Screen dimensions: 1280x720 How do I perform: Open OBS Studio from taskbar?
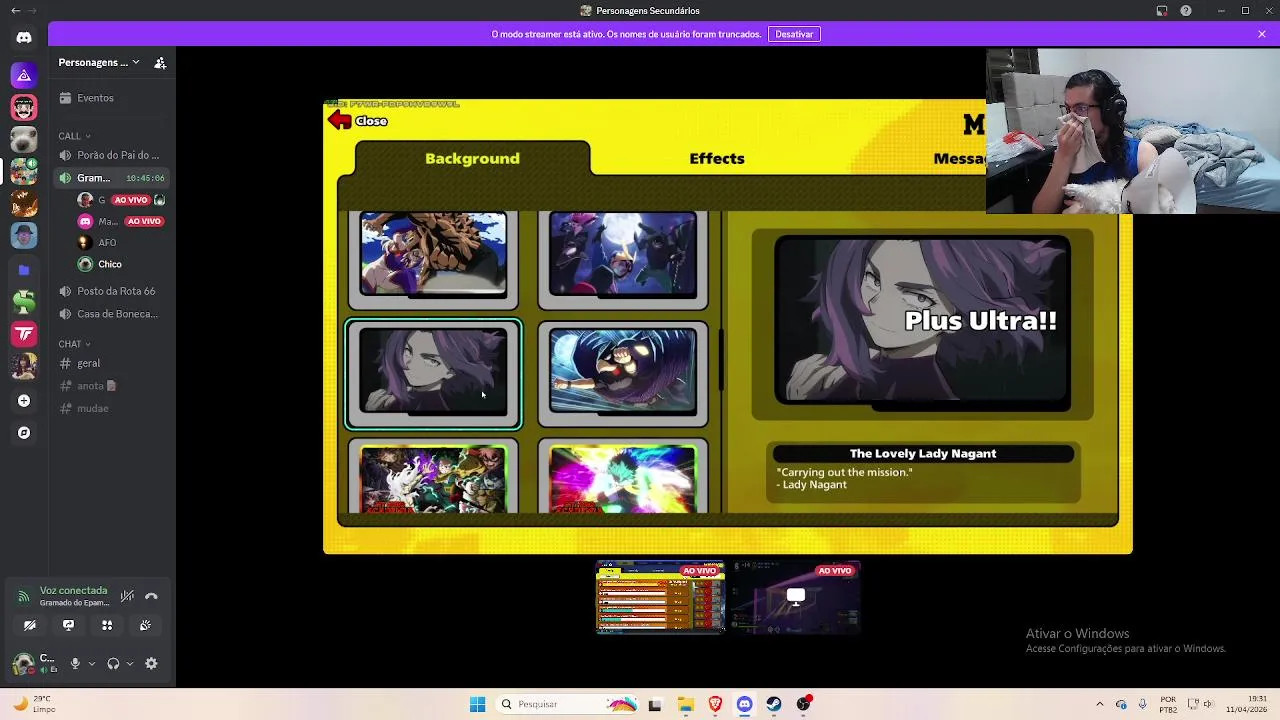coord(803,704)
